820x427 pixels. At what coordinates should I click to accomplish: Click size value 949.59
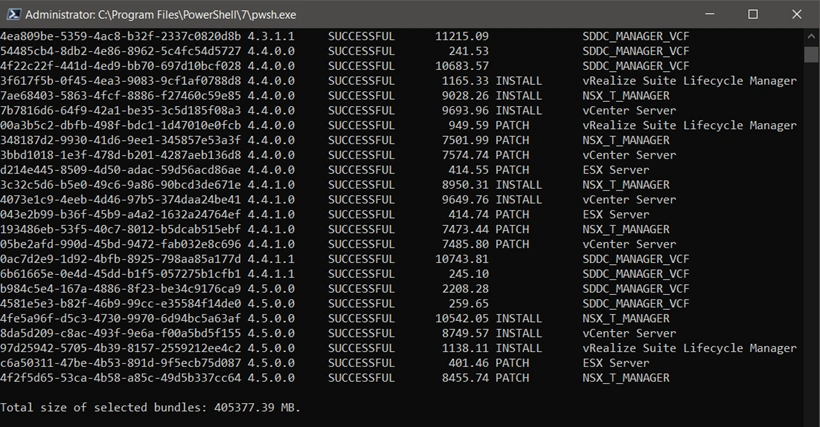pyautogui.click(x=469, y=125)
